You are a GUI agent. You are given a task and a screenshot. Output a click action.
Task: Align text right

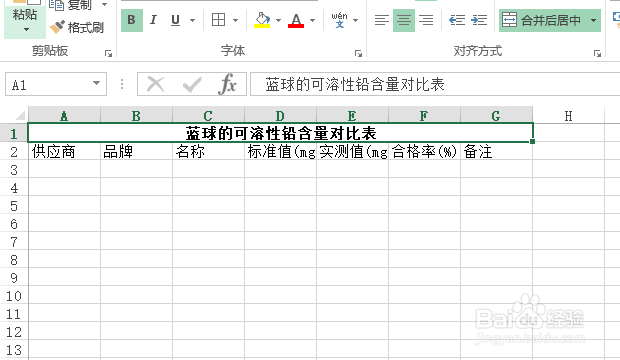tap(426, 20)
